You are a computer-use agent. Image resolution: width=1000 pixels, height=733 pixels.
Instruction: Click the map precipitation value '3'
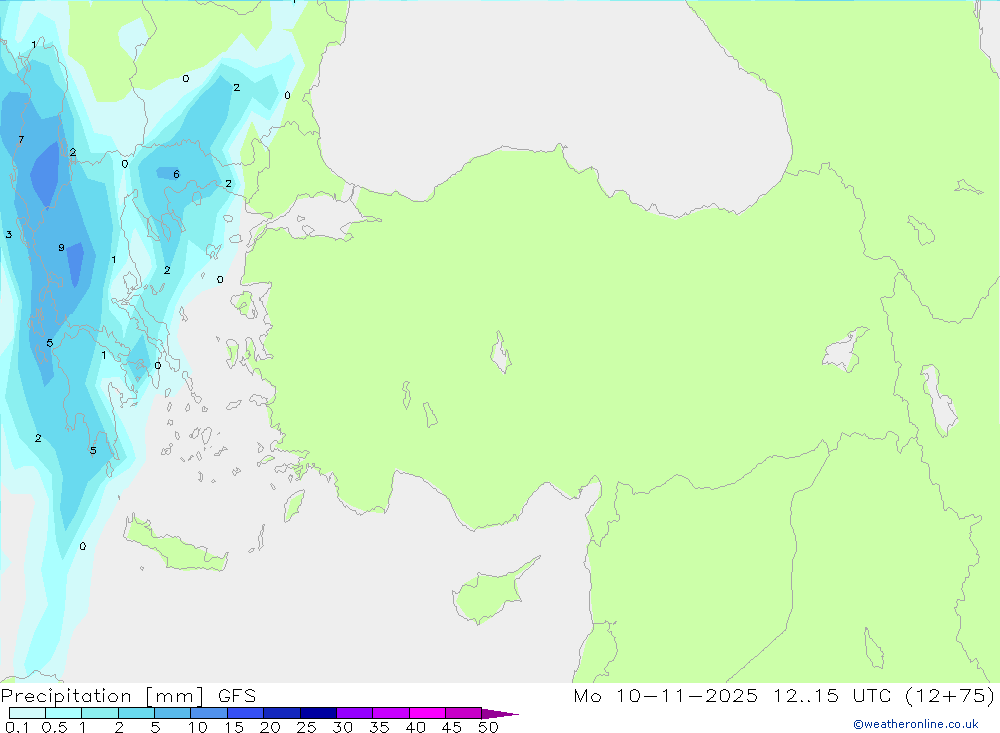(9, 235)
